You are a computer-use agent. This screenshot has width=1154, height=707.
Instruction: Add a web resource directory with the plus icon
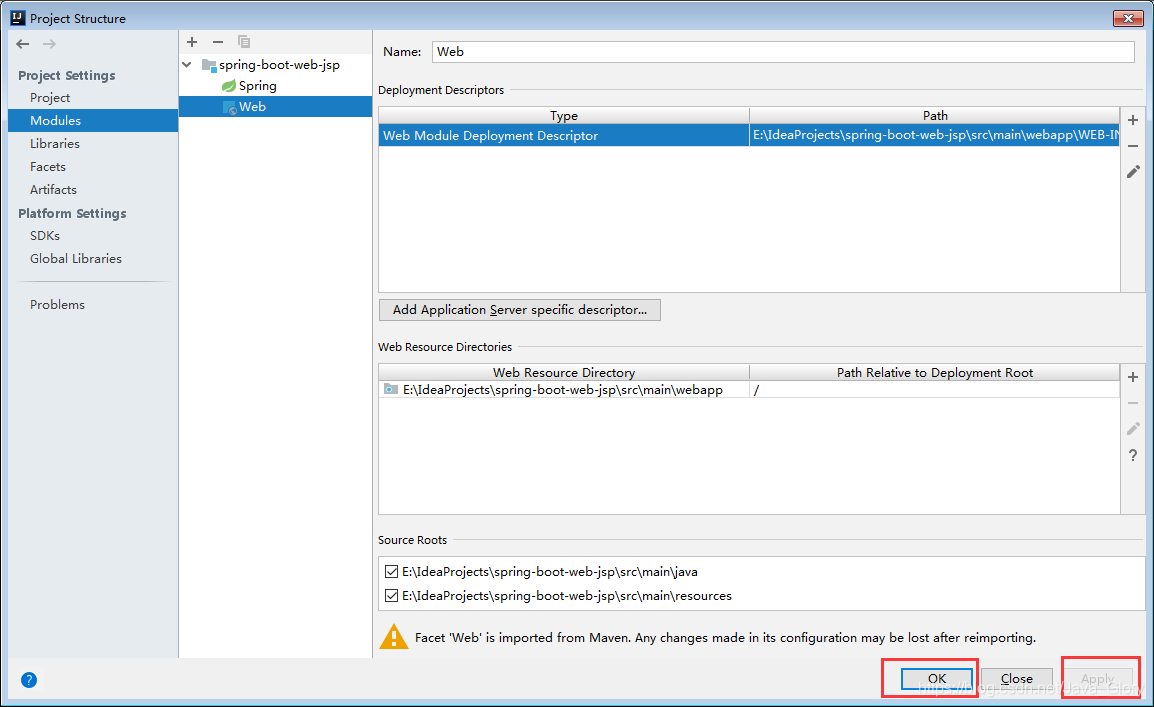coord(1133,377)
